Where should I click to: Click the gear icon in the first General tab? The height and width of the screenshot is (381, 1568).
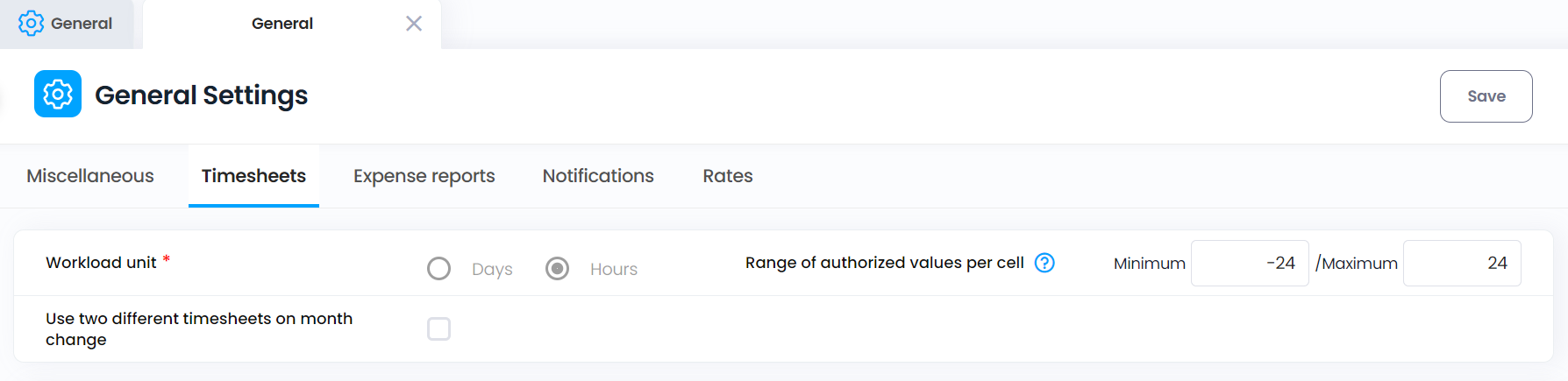pos(31,24)
